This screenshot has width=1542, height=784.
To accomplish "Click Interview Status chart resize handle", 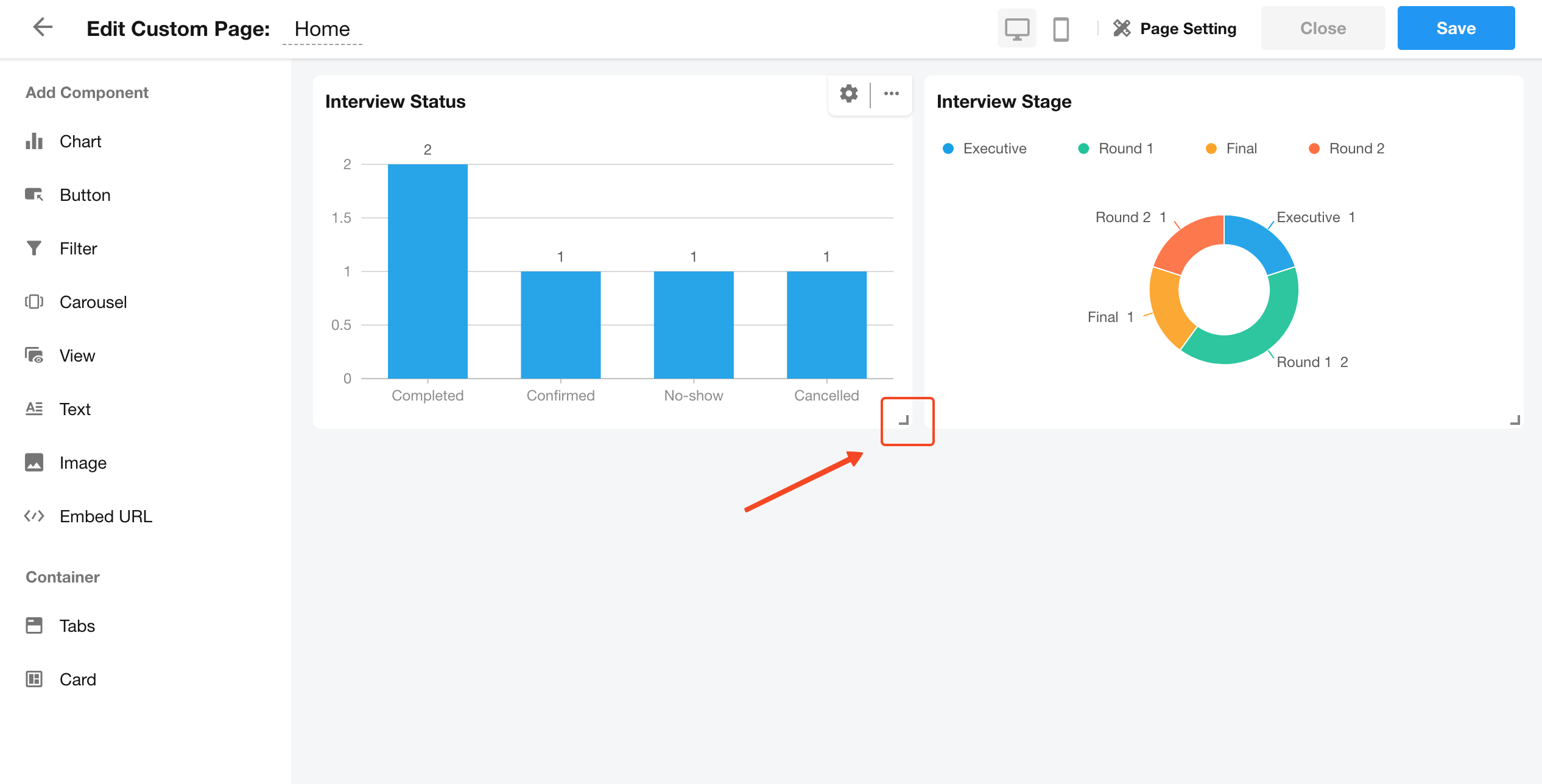I will tap(904, 420).
